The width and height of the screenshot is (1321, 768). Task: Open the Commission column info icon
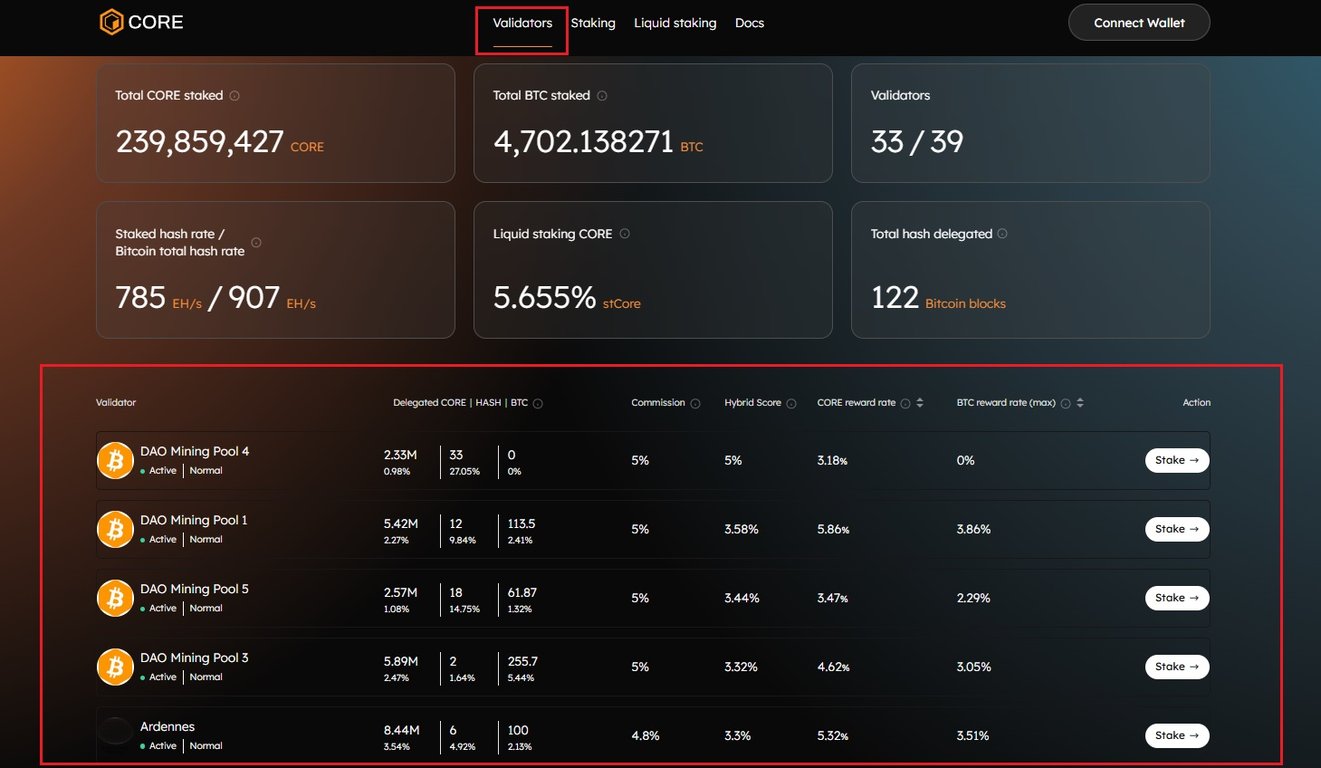694,402
